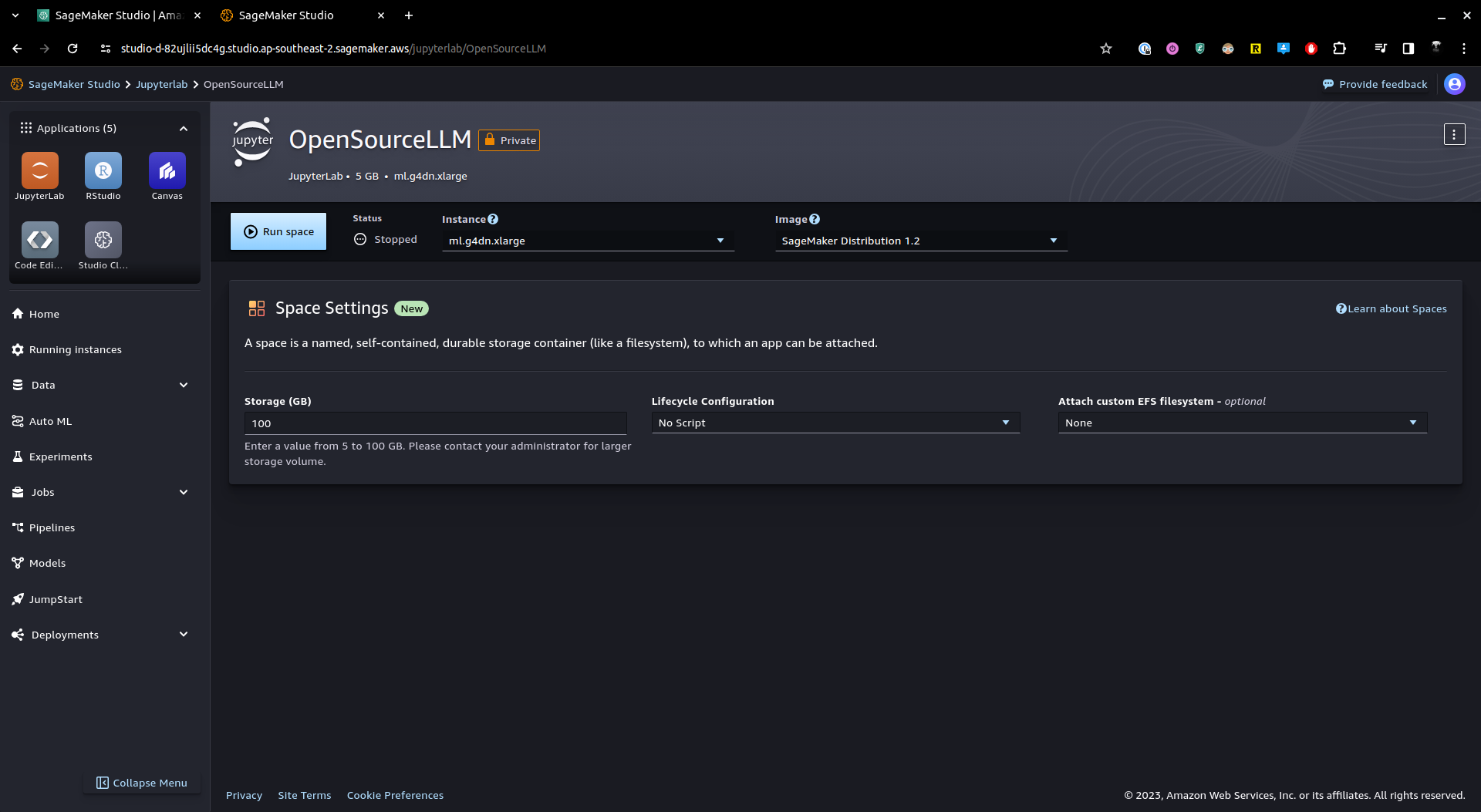Launch the RStudio application icon
This screenshot has width=1481, height=812.
pyautogui.click(x=103, y=171)
